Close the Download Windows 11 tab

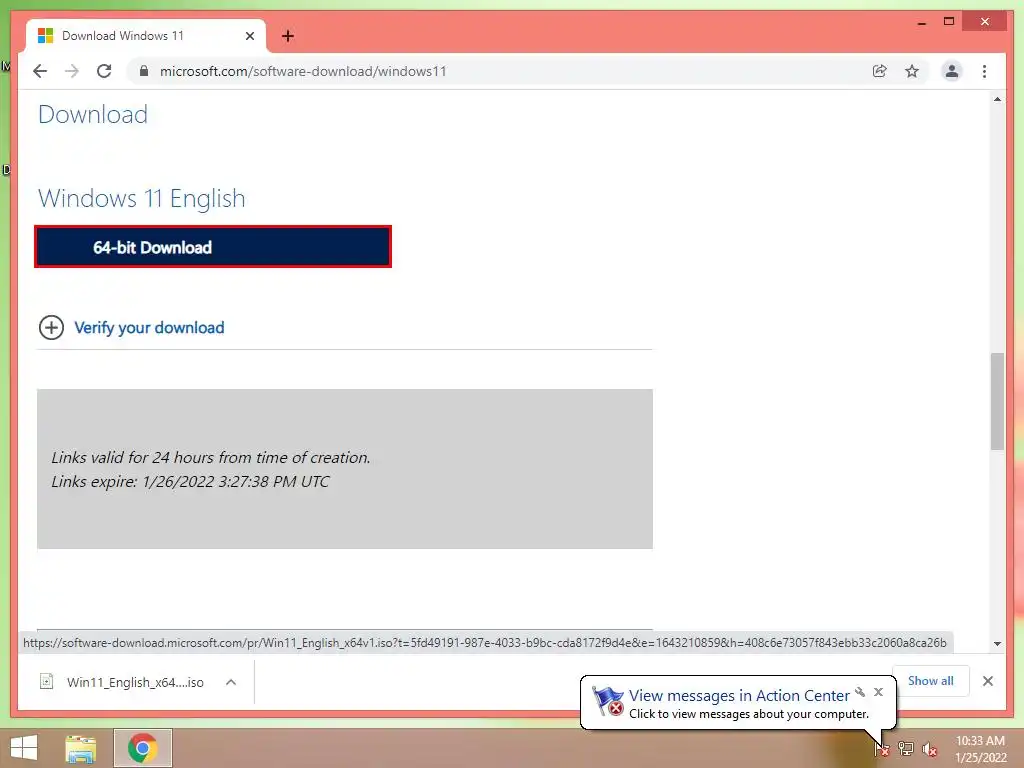(x=249, y=36)
